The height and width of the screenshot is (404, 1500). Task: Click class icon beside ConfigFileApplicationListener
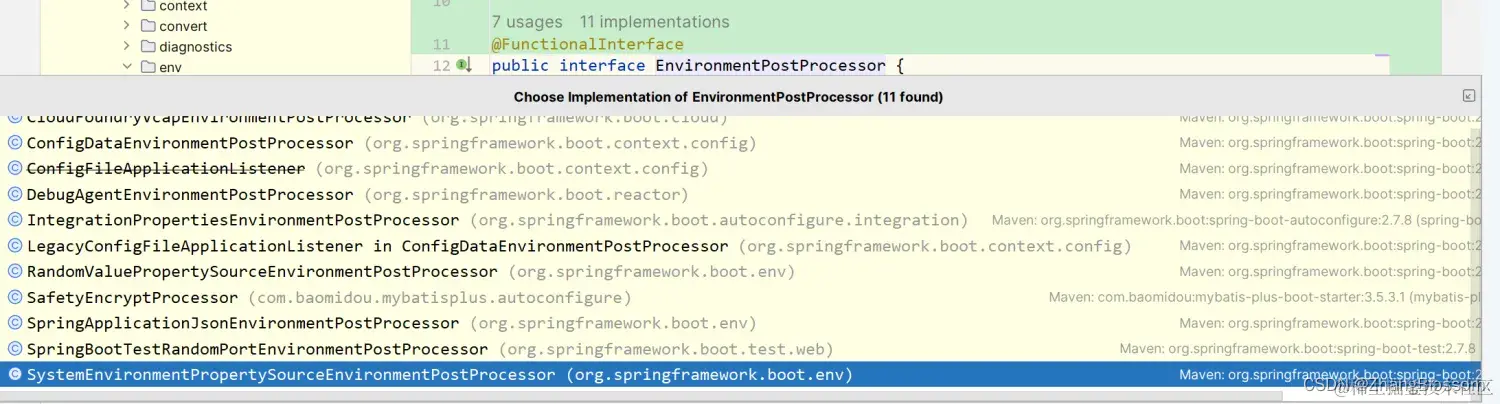(15, 168)
